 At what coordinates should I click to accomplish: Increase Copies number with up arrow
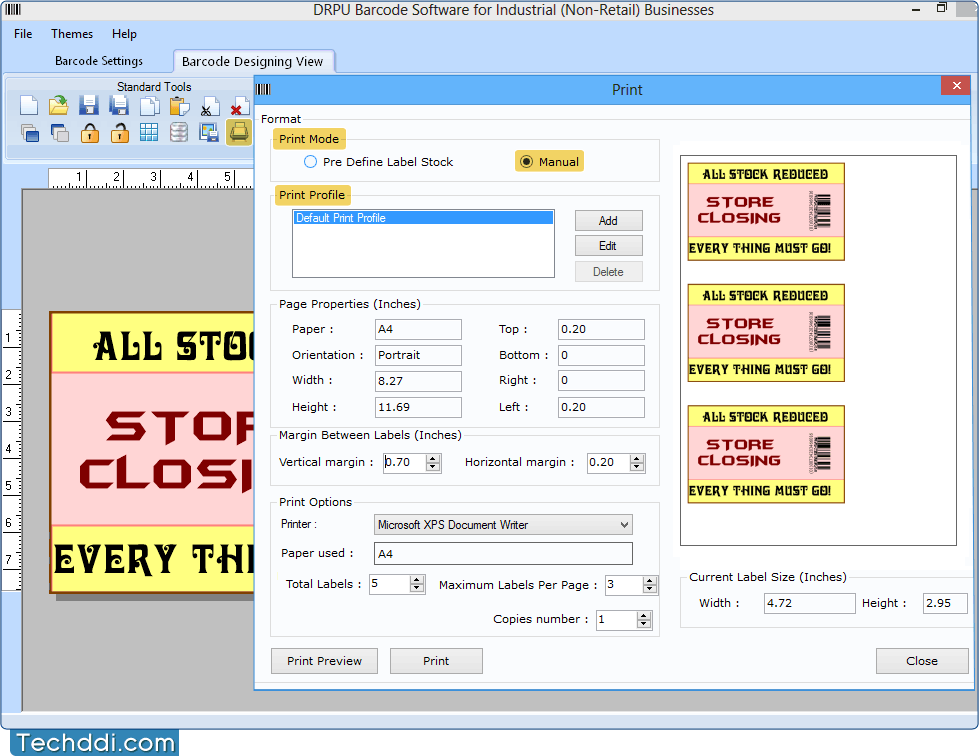tap(644, 616)
